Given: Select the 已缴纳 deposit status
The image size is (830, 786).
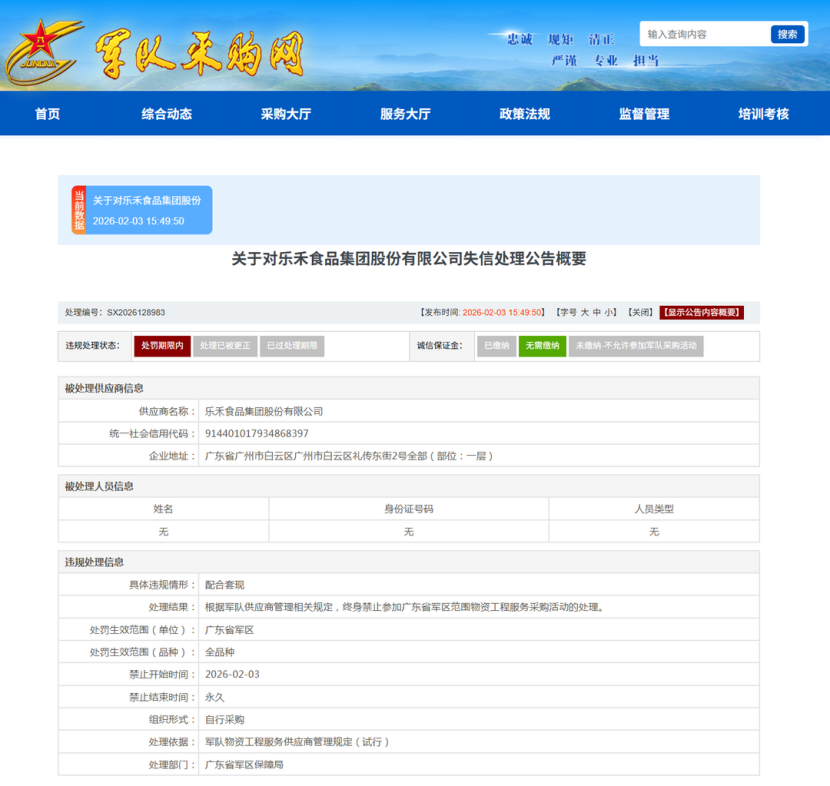Looking at the screenshot, I should pos(496,346).
